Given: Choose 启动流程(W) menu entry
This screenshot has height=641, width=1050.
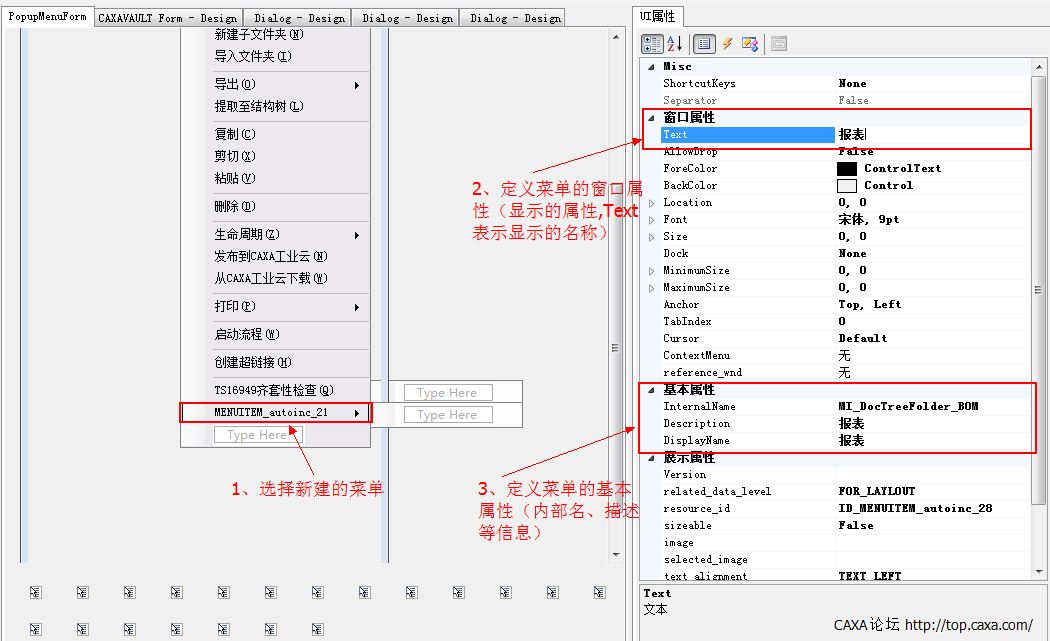Looking at the screenshot, I should click(246, 334).
